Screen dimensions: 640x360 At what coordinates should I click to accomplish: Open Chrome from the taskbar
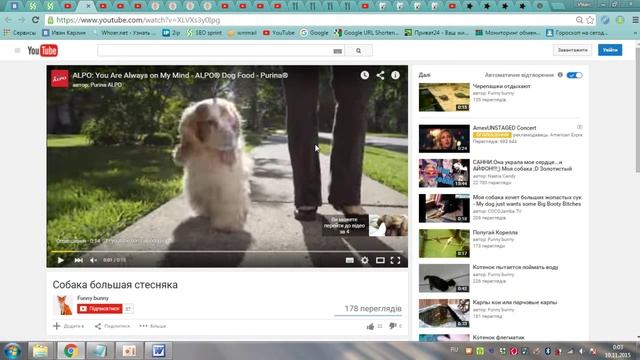pyautogui.click(x=70, y=351)
